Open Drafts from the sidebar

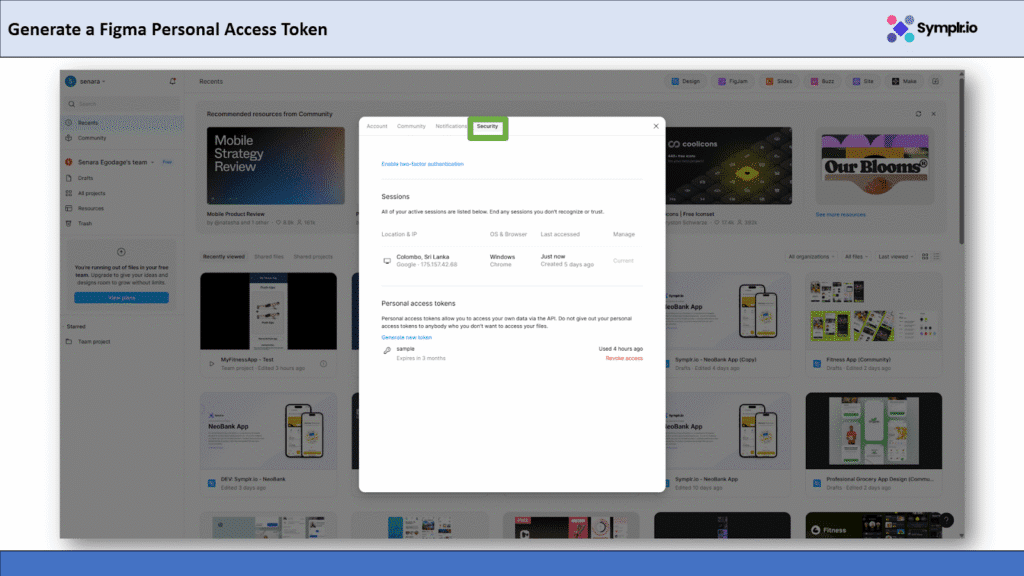[x=85, y=178]
